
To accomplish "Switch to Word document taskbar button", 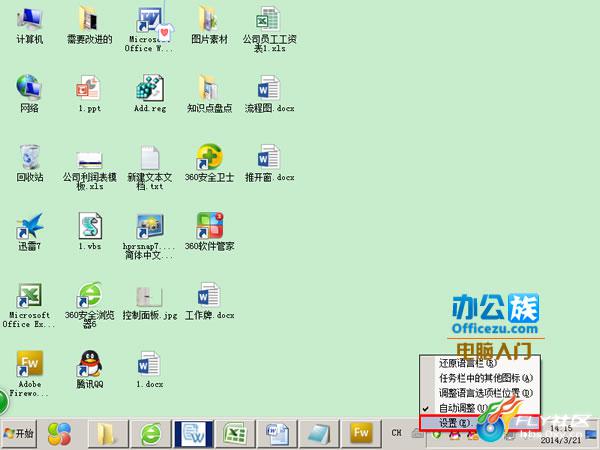I will pyautogui.click(x=277, y=434).
